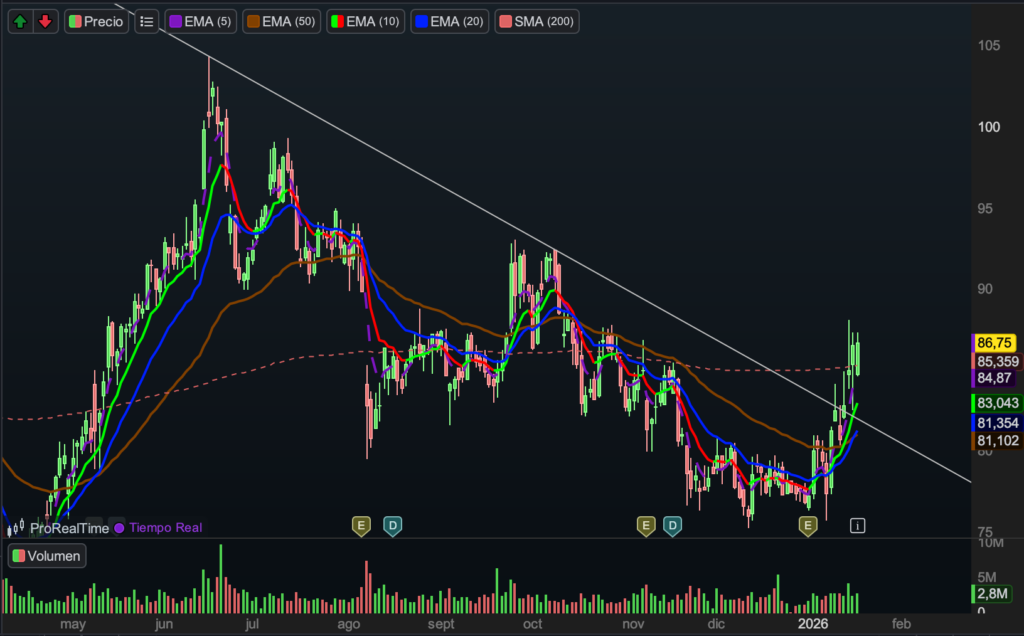The image size is (1024, 636).
Task: Click the EMA (20) indicator button
Action: pyautogui.click(x=450, y=21)
